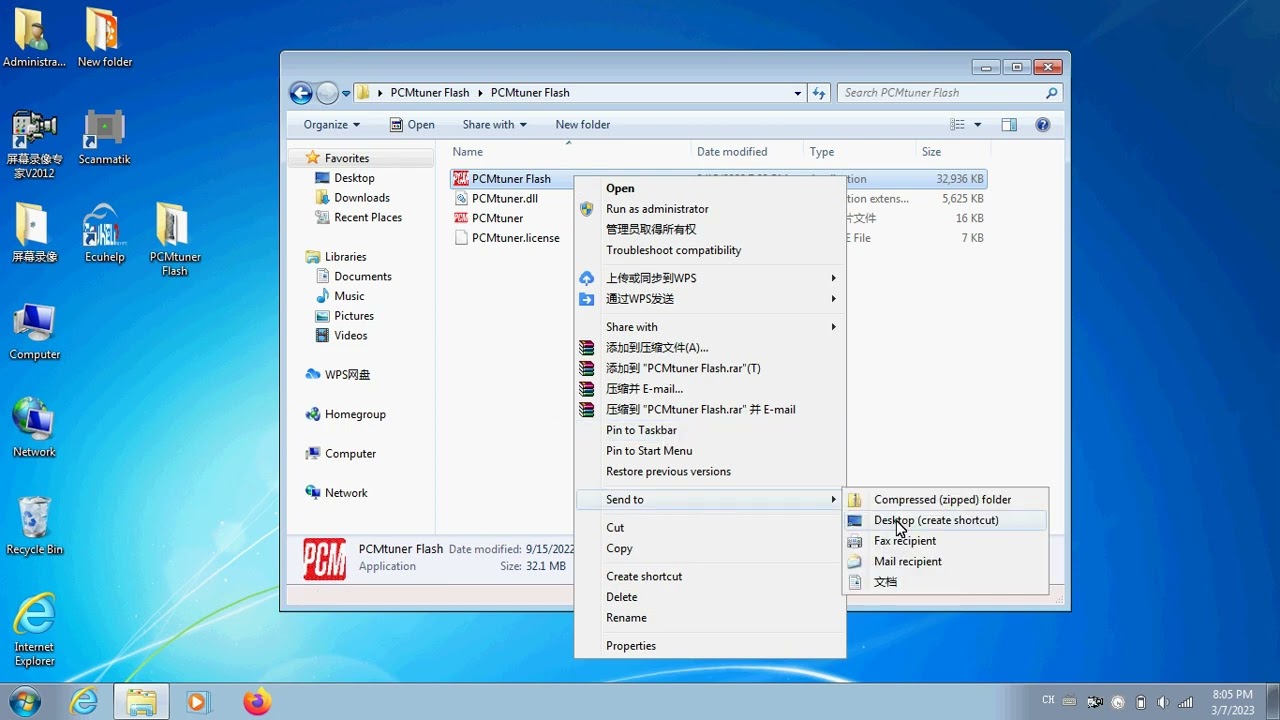Expand the address bar history dropdown

[797, 93]
